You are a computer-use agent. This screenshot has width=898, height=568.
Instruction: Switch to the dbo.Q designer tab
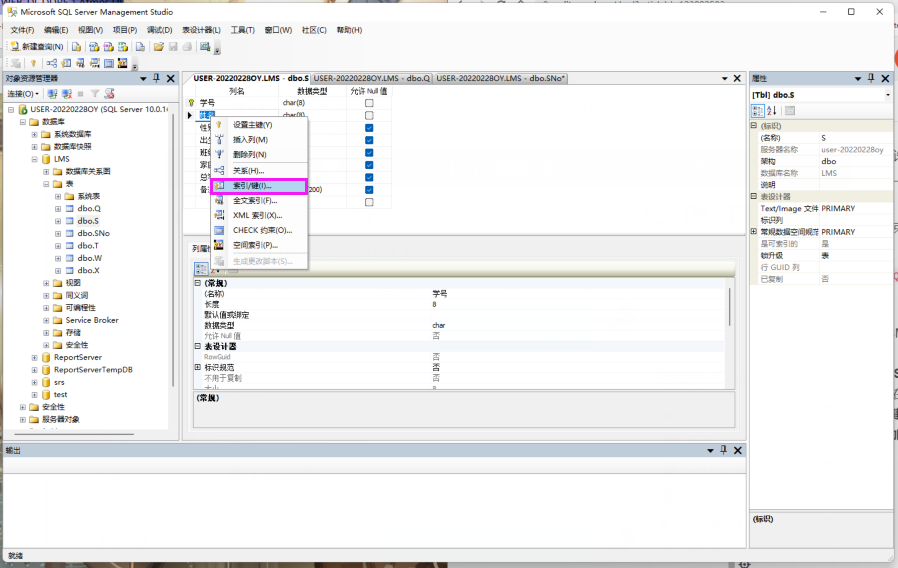tap(372, 78)
